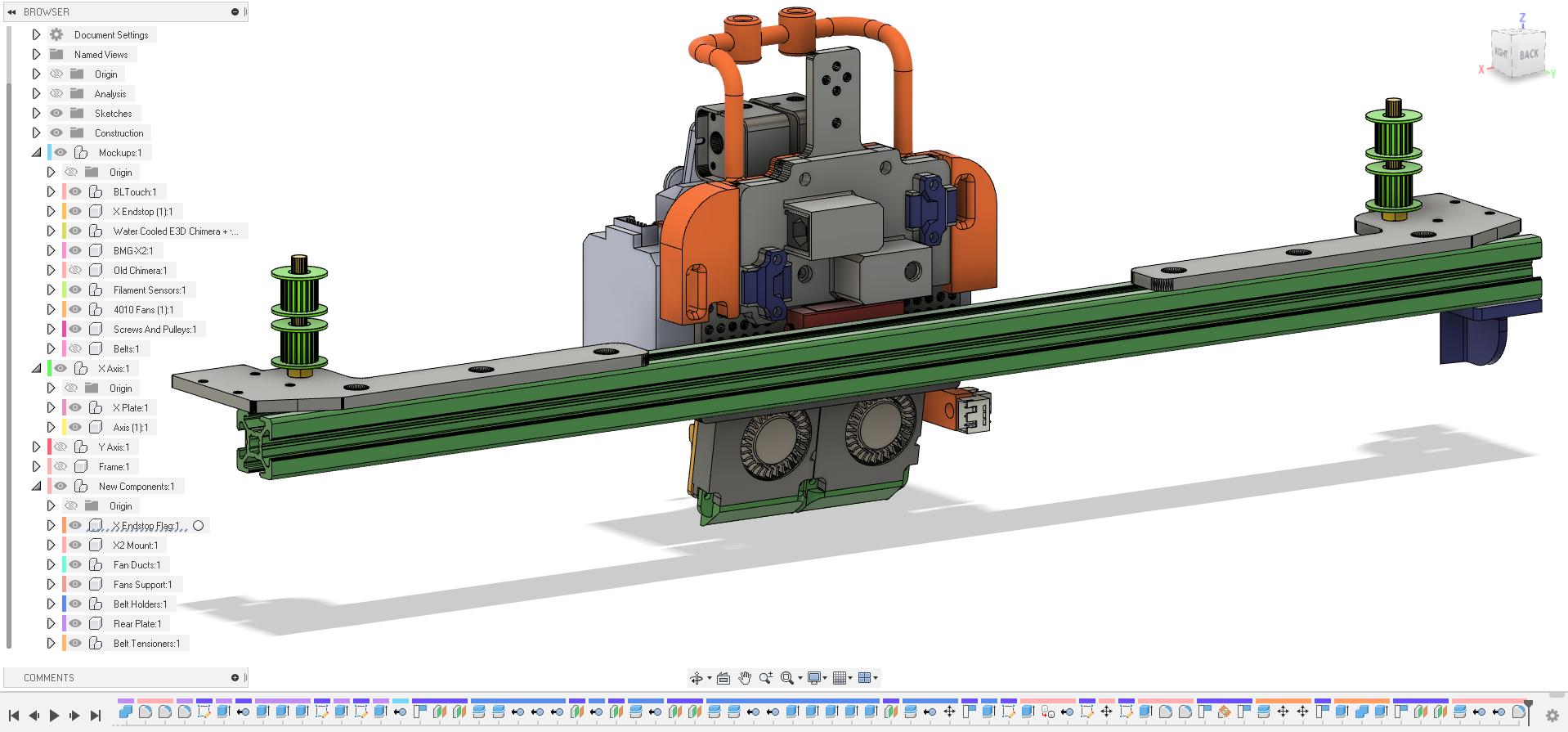Select the Belt Holders:1 row
Image resolution: width=1568 pixels, height=732 pixels.
(119, 604)
